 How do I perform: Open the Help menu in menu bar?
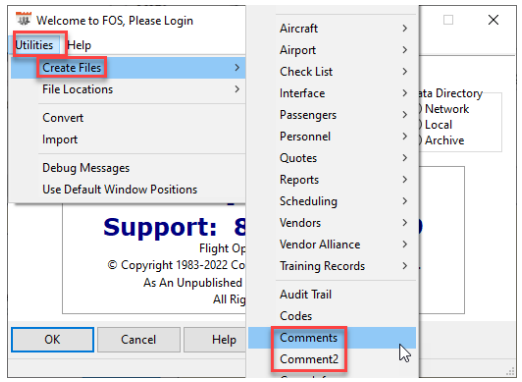79,45
